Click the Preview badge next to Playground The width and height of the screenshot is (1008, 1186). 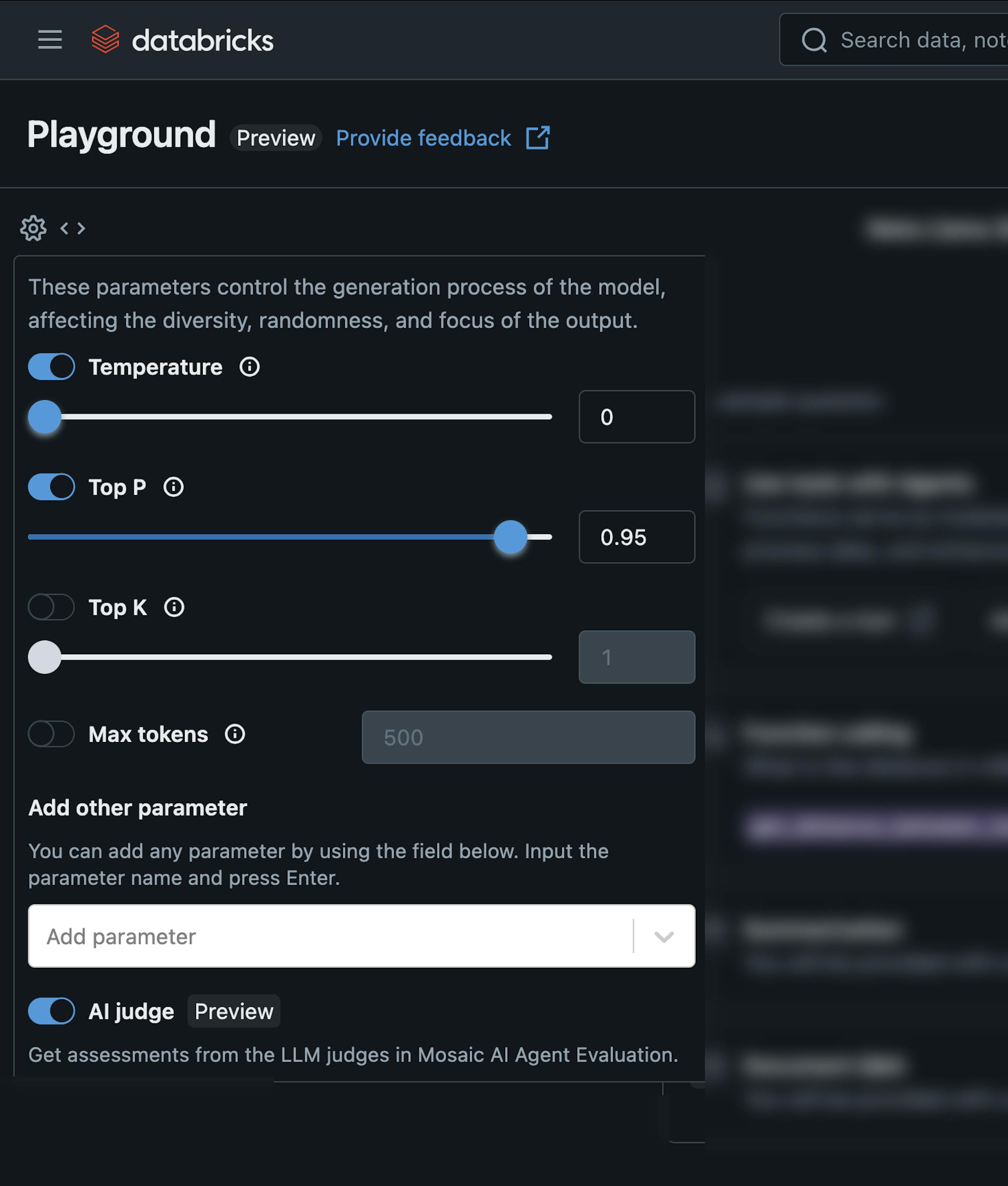(x=276, y=138)
